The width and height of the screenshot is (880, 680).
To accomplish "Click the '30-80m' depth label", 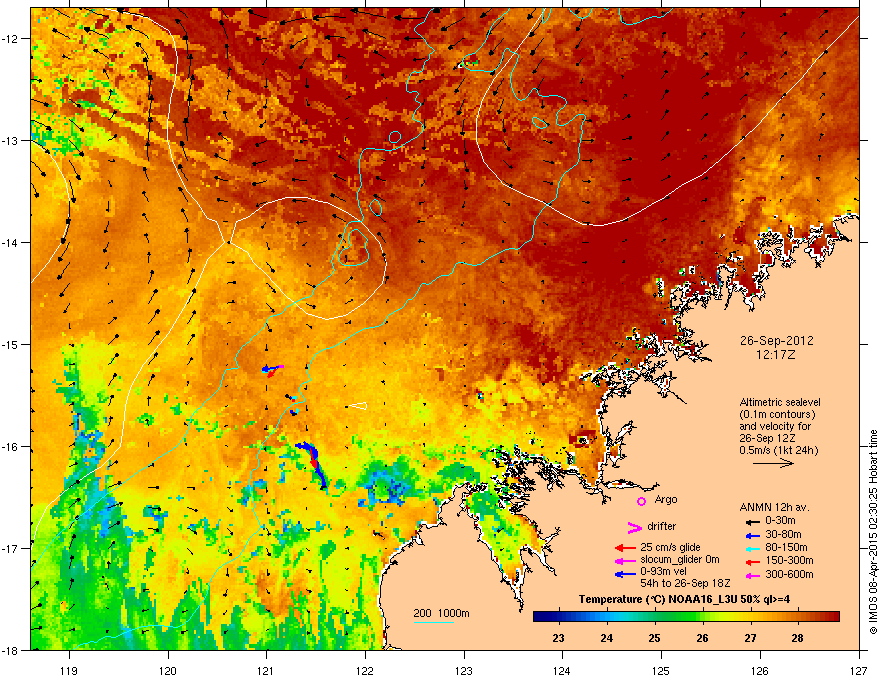I will 783,534.
